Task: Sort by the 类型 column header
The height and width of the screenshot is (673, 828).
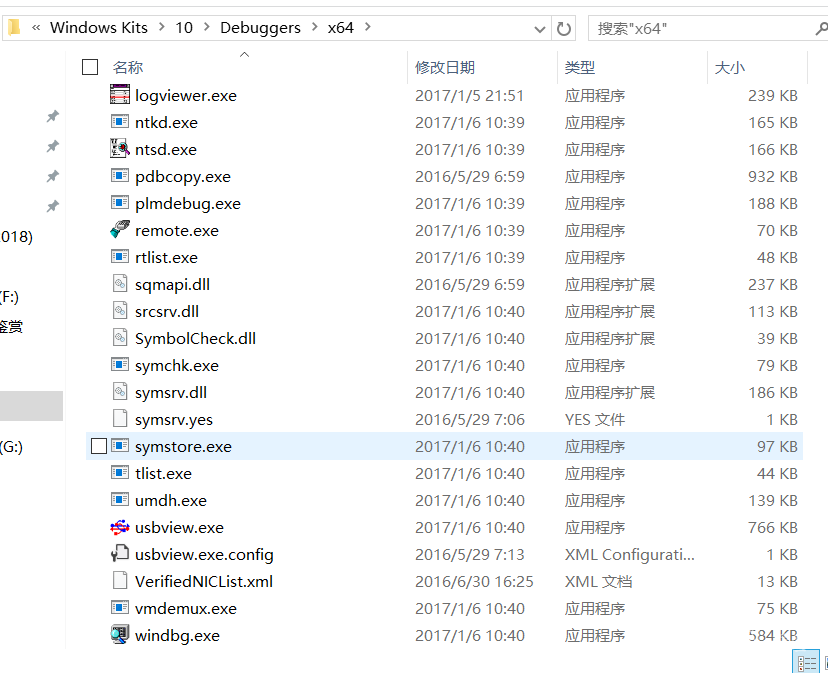Action: coord(580,67)
